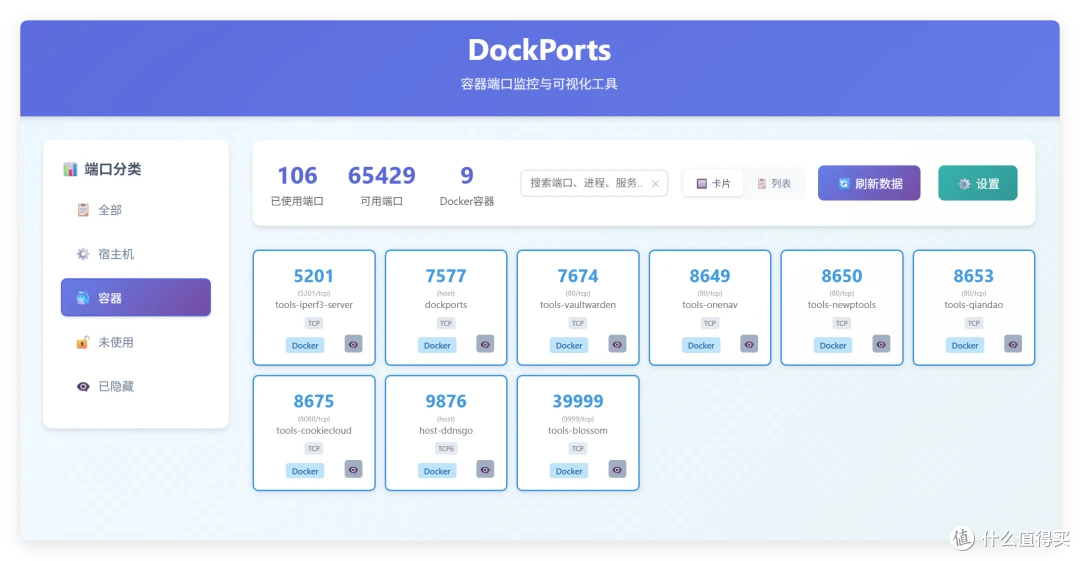Click port number 7577
Screen dimensions: 1080x561
click(x=446, y=276)
